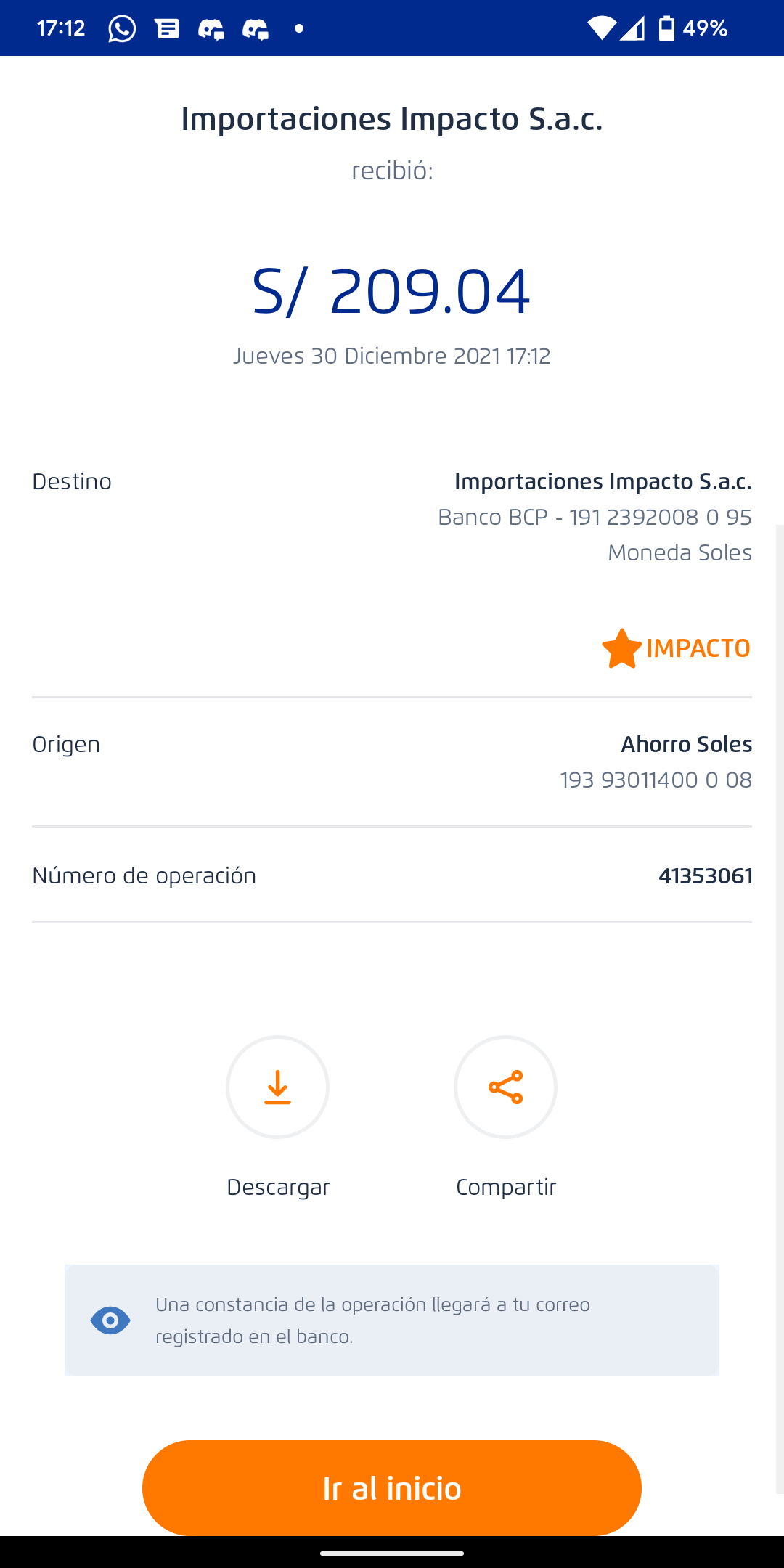Tap the Descargar text label

click(x=278, y=1188)
